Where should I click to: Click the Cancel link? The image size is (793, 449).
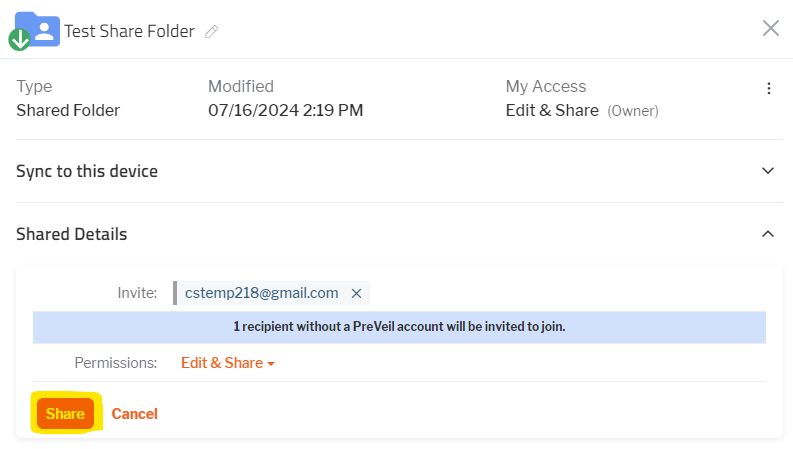pyautogui.click(x=135, y=414)
